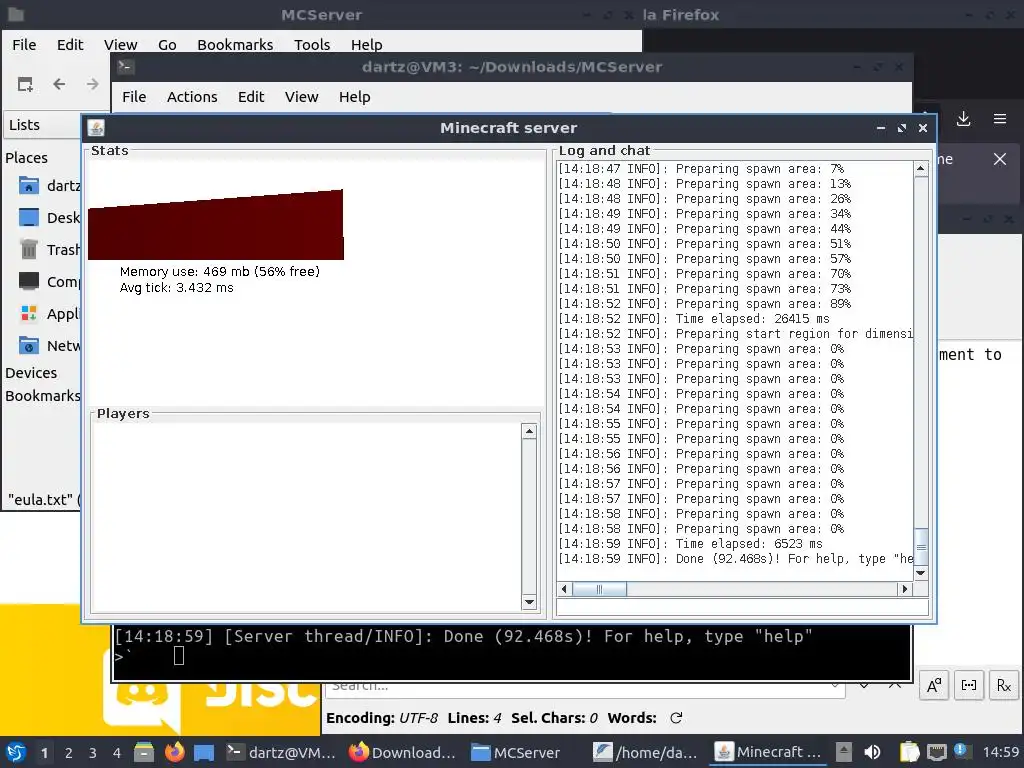The width and height of the screenshot is (1024, 768).
Task: Switch to /home/da... editor taskbar button
Action: click(x=645, y=753)
